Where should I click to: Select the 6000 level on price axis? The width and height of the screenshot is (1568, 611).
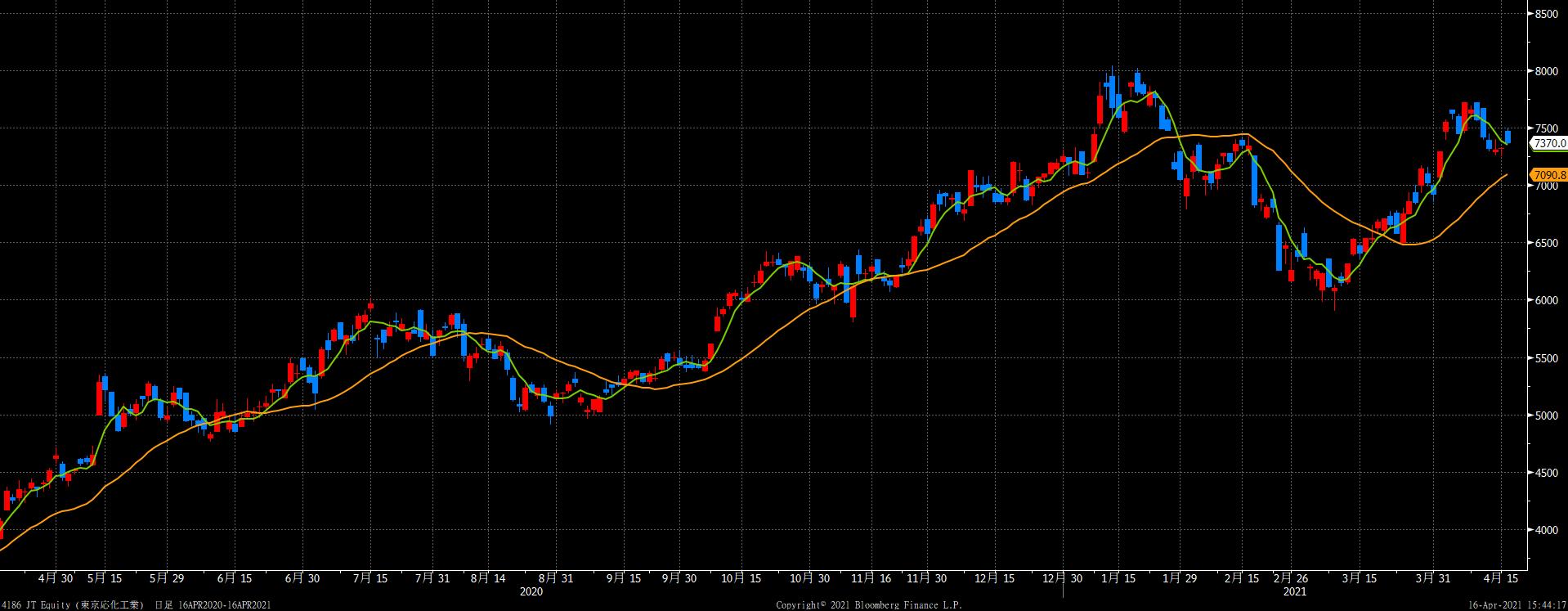point(1548,300)
